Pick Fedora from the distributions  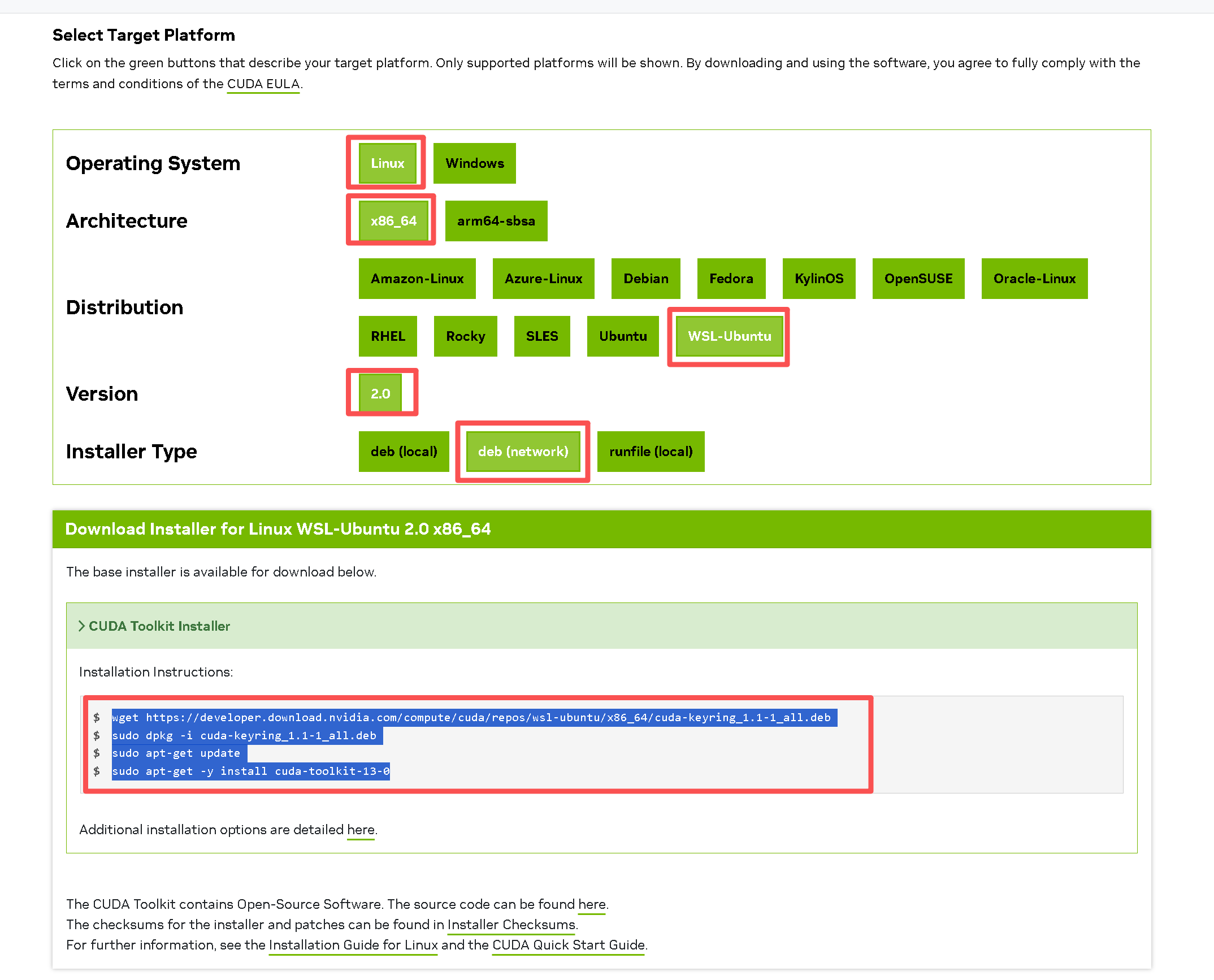(731, 279)
